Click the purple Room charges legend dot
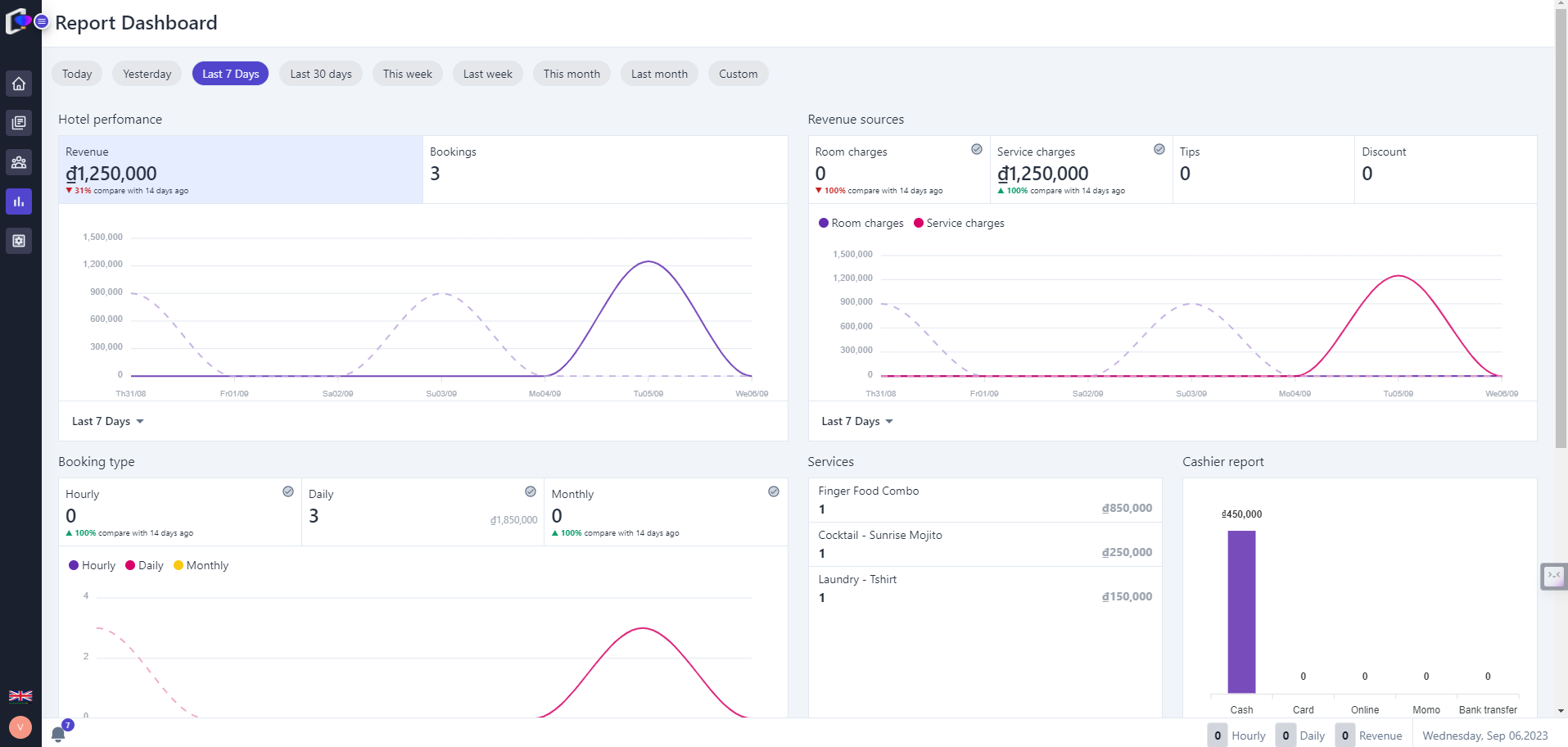The height and width of the screenshot is (747, 1568). 824,223
